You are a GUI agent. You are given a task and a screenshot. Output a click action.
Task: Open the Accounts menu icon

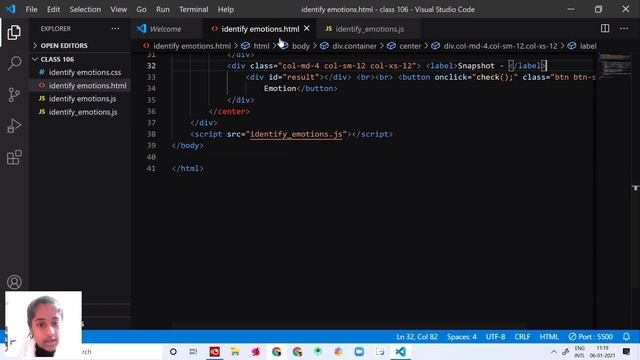[x=14, y=282]
